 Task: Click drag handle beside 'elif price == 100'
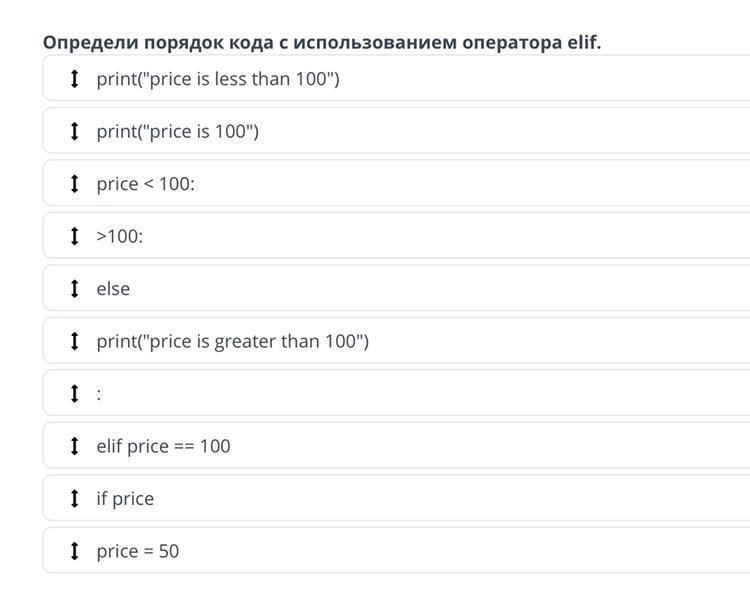(74, 446)
